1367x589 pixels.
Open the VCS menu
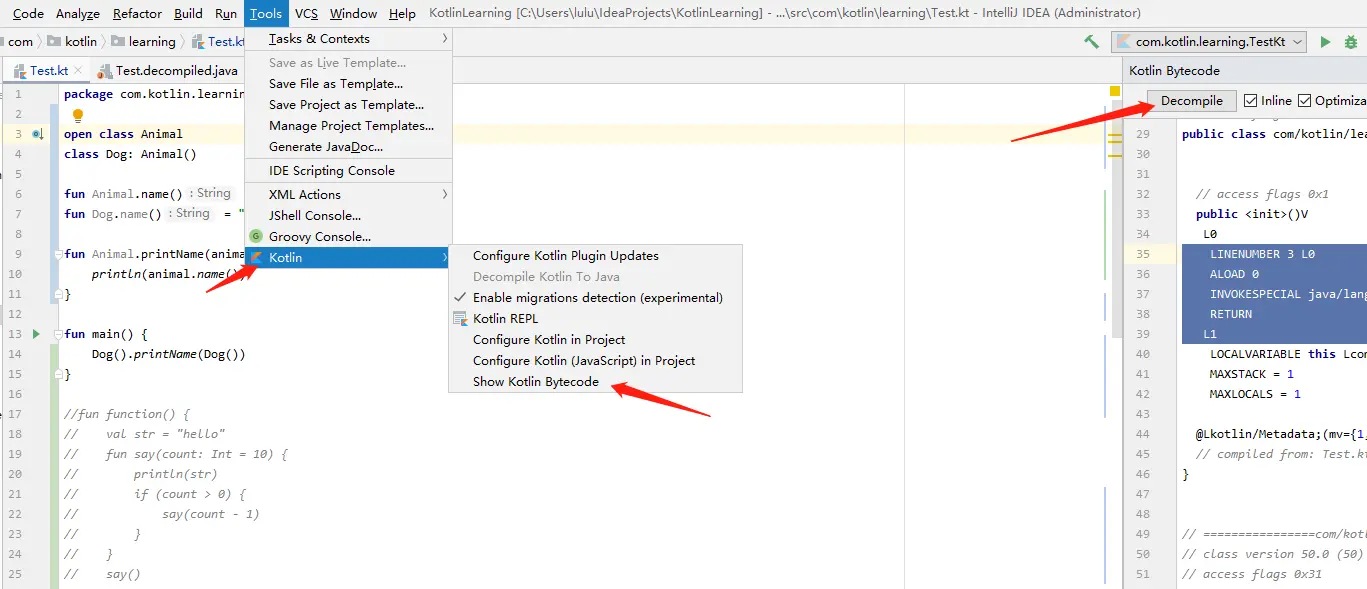pos(306,13)
